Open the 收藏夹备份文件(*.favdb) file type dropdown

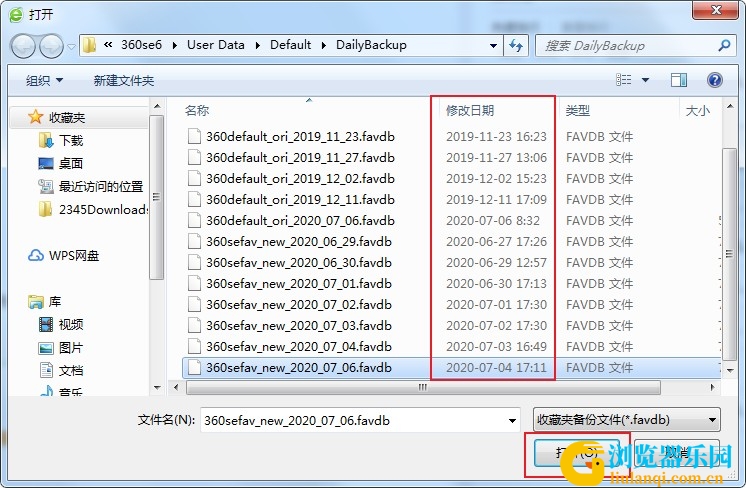pos(627,420)
